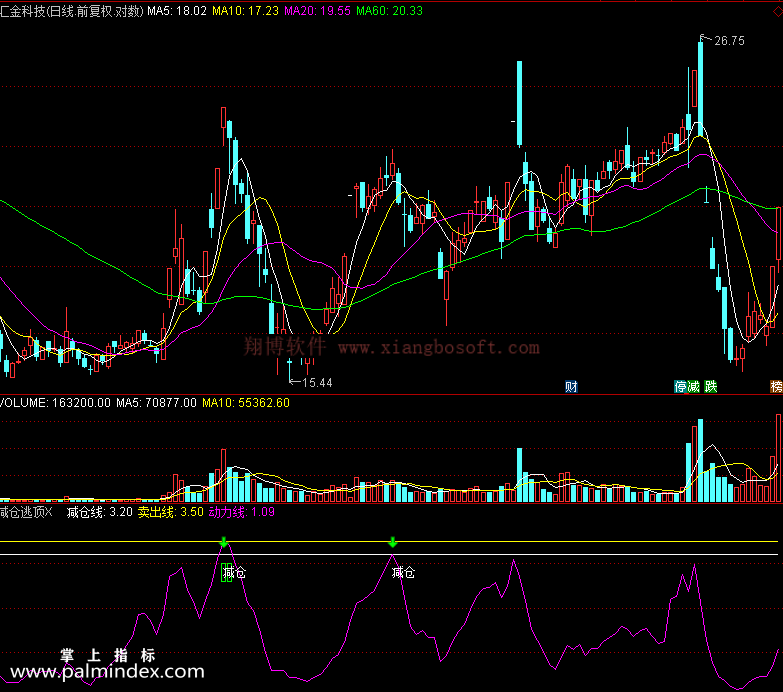Click the 汇金科技 daily chart title
The width and height of the screenshot is (783, 692).
pyautogui.click(x=72, y=11)
